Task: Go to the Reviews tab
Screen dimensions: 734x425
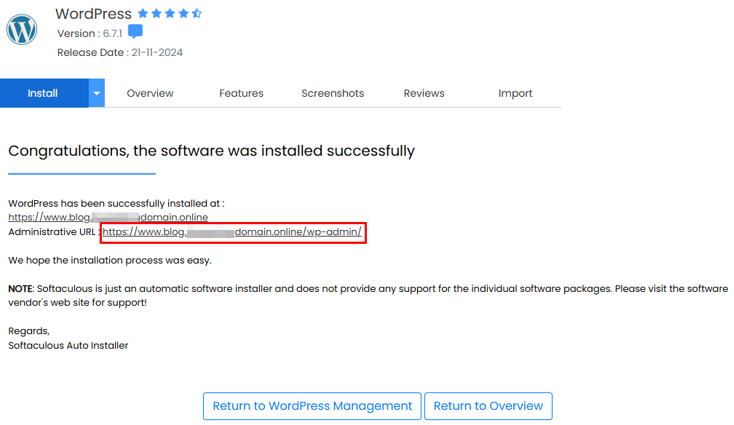Action: 424,93
